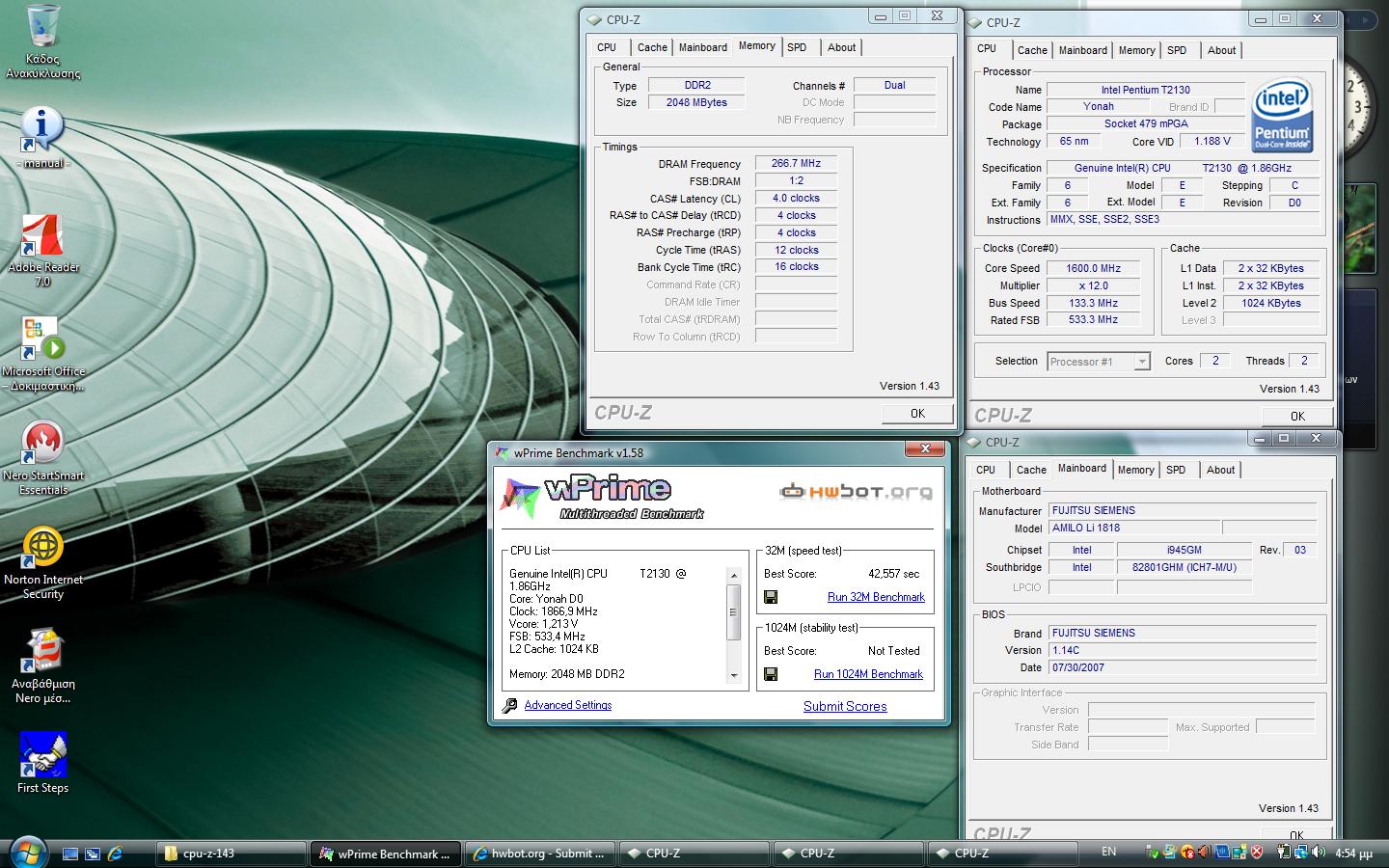Open Memory tab in bottom-right Mainboard CPU-Z window

[1135, 470]
